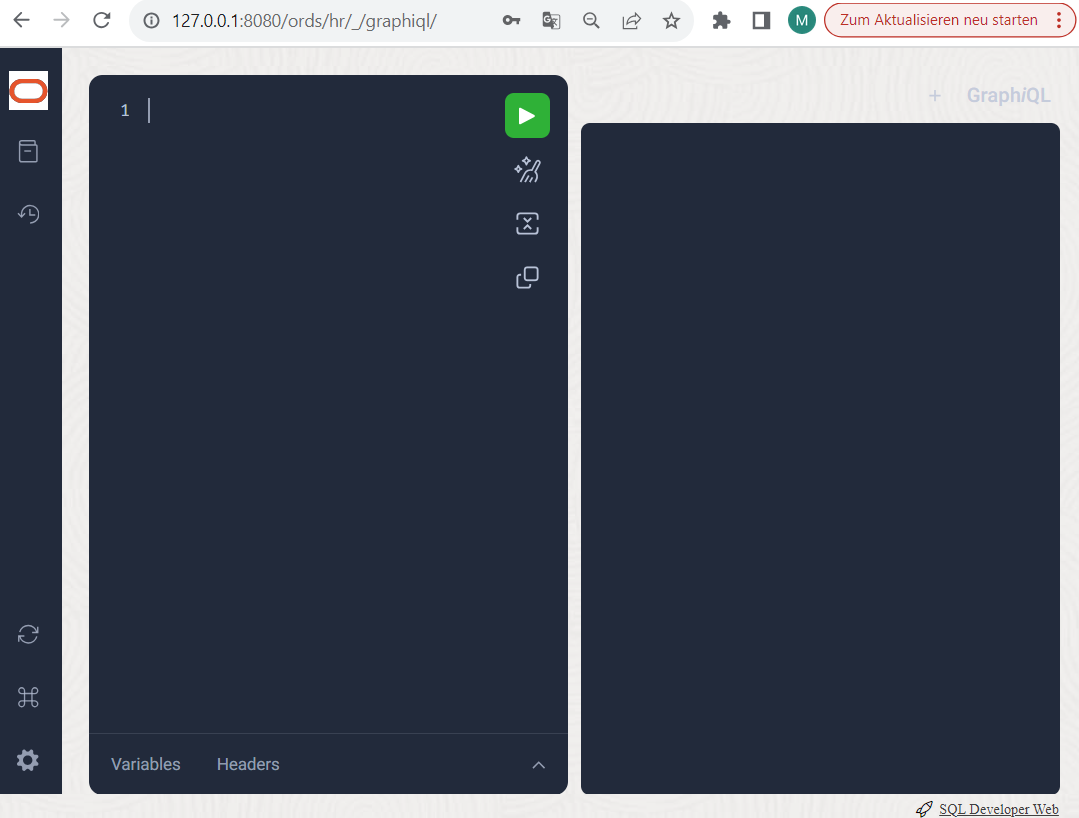Click Zum Aktualisieren neu starten
Viewport: 1079px width, 818px height.
click(940, 19)
